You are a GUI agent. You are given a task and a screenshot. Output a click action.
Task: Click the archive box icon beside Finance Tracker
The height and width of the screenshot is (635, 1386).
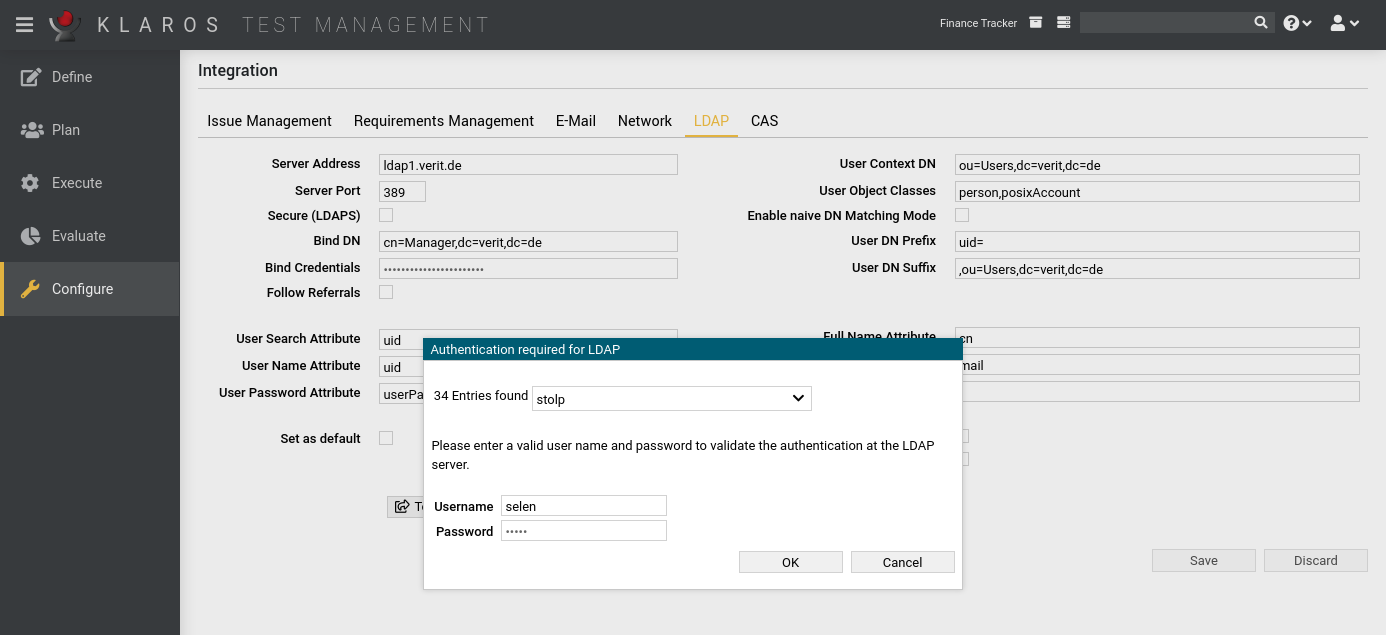coord(1036,22)
